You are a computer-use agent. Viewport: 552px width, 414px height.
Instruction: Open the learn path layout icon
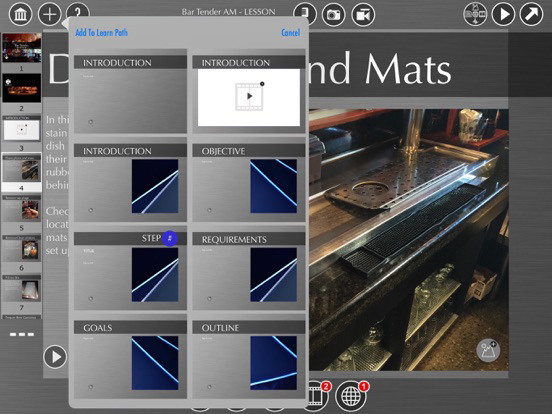[x=475, y=14]
